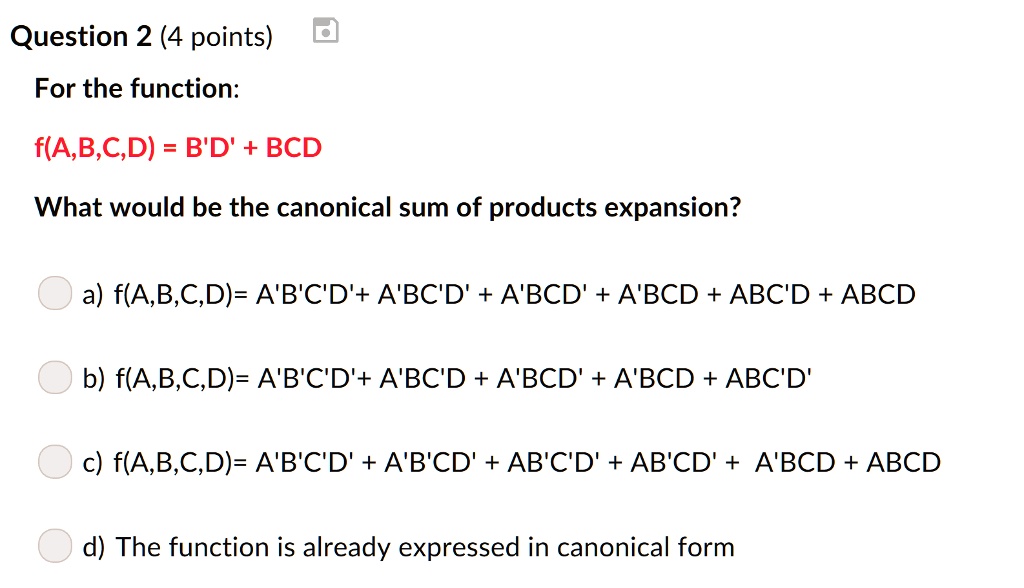This screenshot has height=588, width=1024.
Task: Select radio button for answer a
Action: [x=55, y=293]
